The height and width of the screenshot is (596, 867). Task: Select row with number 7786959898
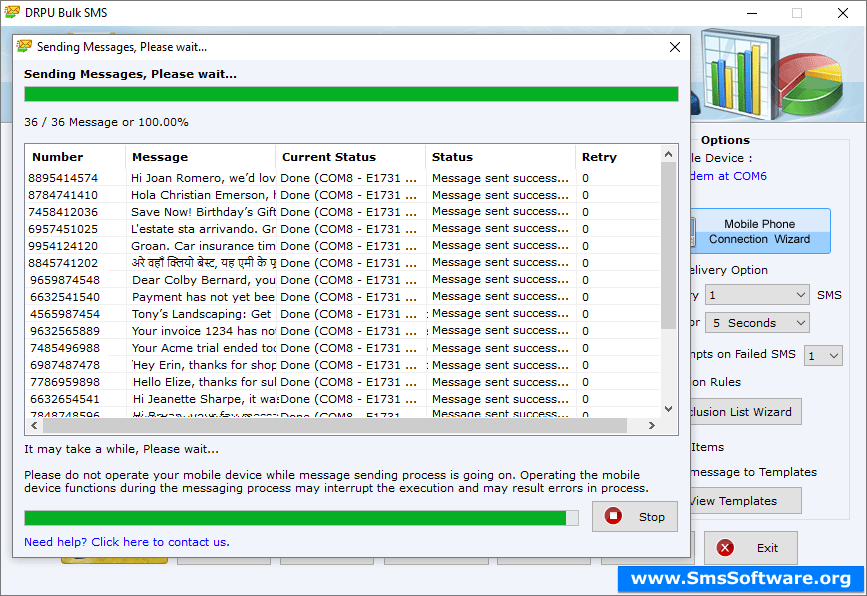pos(343,382)
